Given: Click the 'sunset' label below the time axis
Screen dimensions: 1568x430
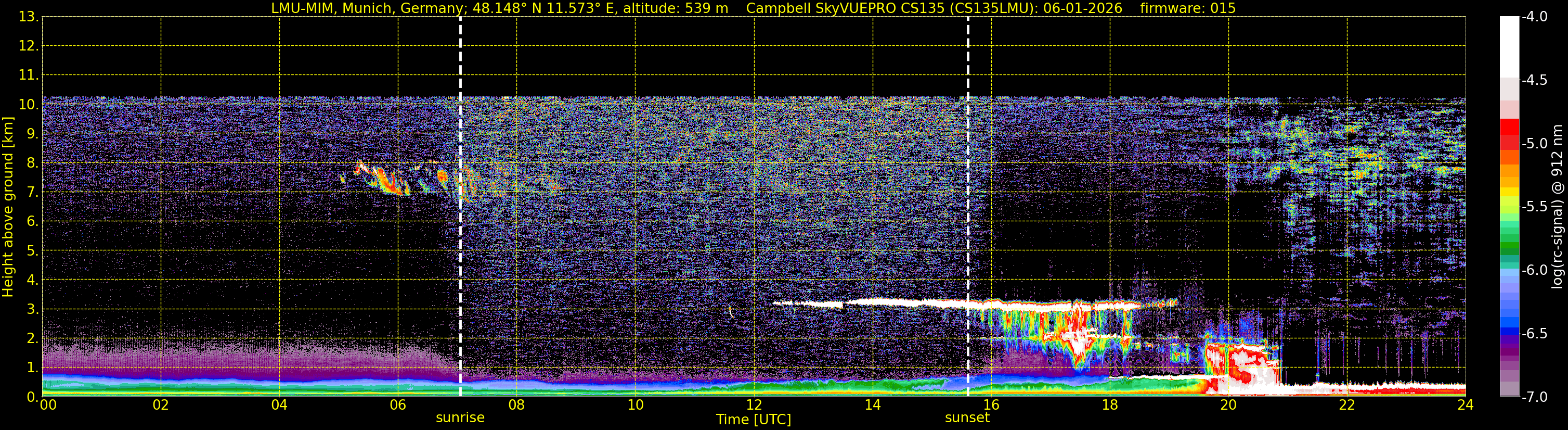Looking at the screenshot, I should tap(967, 418).
